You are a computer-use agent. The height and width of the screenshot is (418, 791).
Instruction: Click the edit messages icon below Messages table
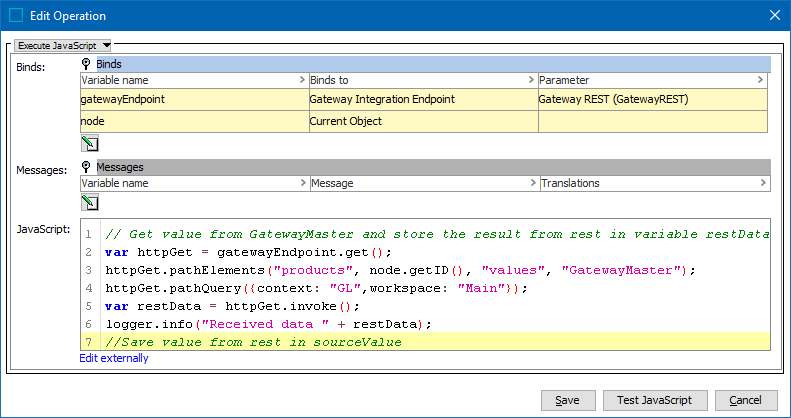coord(89,202)
